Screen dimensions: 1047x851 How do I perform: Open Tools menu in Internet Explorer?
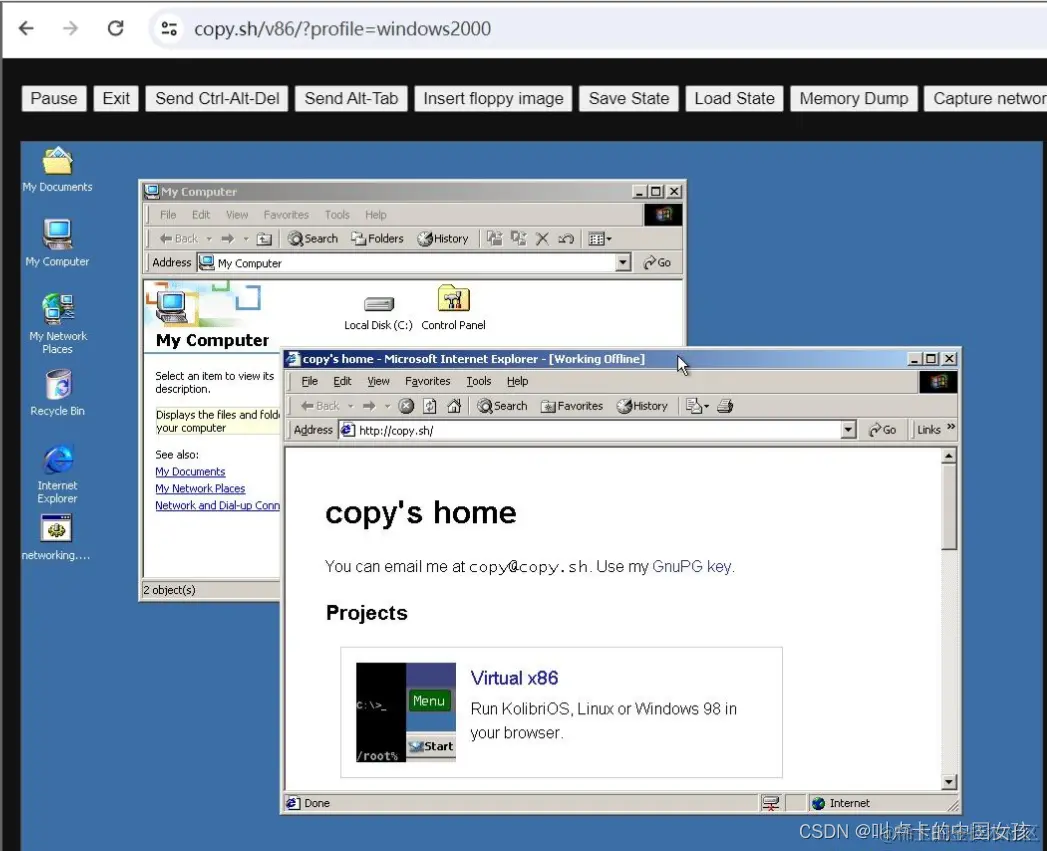pos(479,381)
